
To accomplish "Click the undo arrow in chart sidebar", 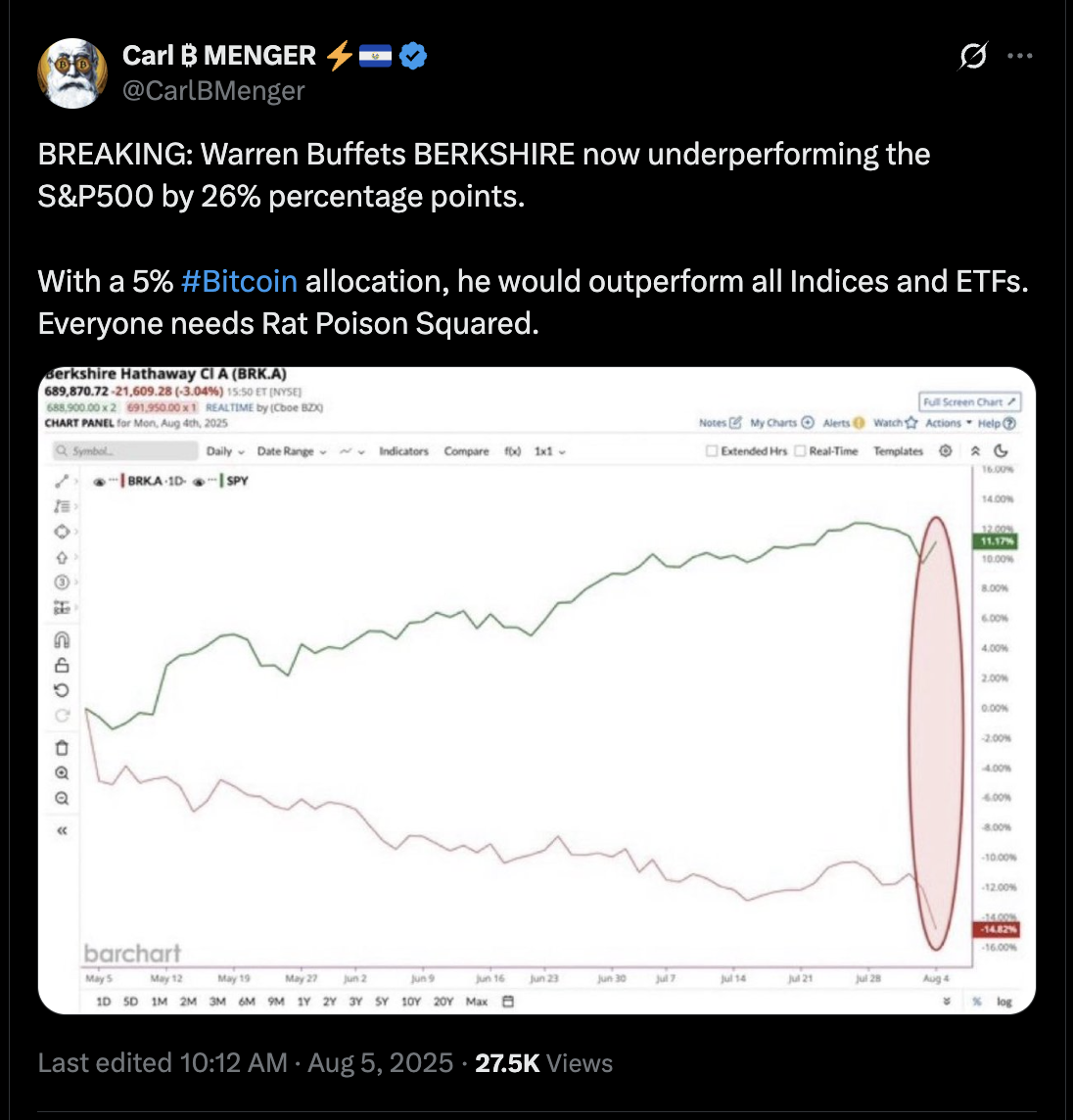I will [62, 690].
